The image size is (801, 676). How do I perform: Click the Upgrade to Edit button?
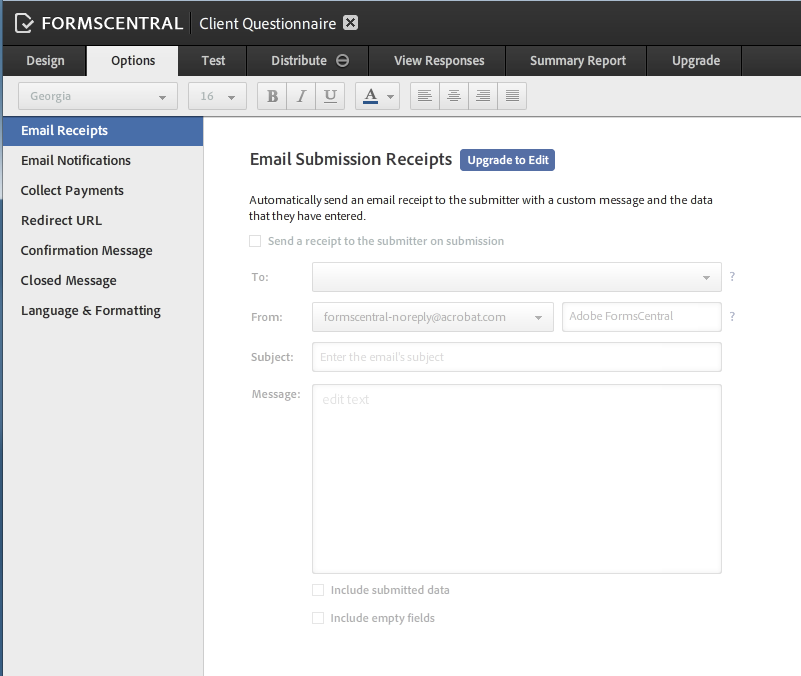point(507,160)
